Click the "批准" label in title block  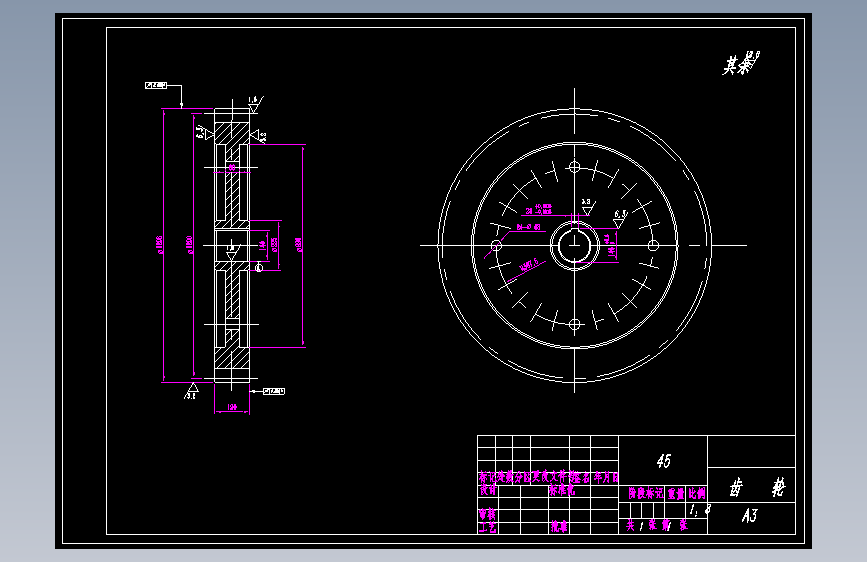click(x=558, y=527)
